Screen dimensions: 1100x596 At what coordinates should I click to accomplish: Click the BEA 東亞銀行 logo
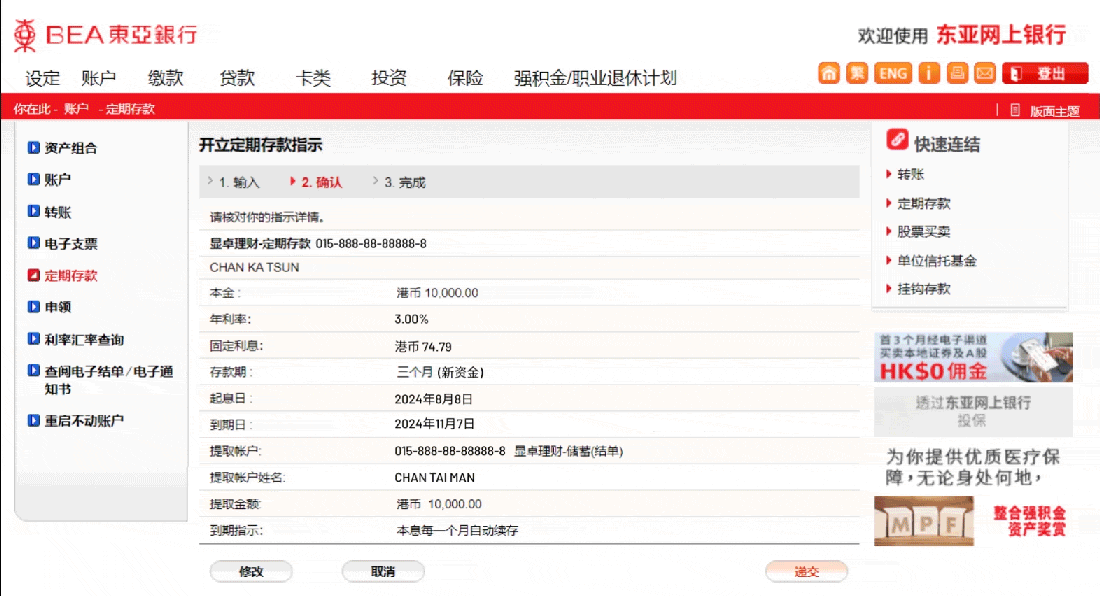pyautogui.click(x=105, y=35)
